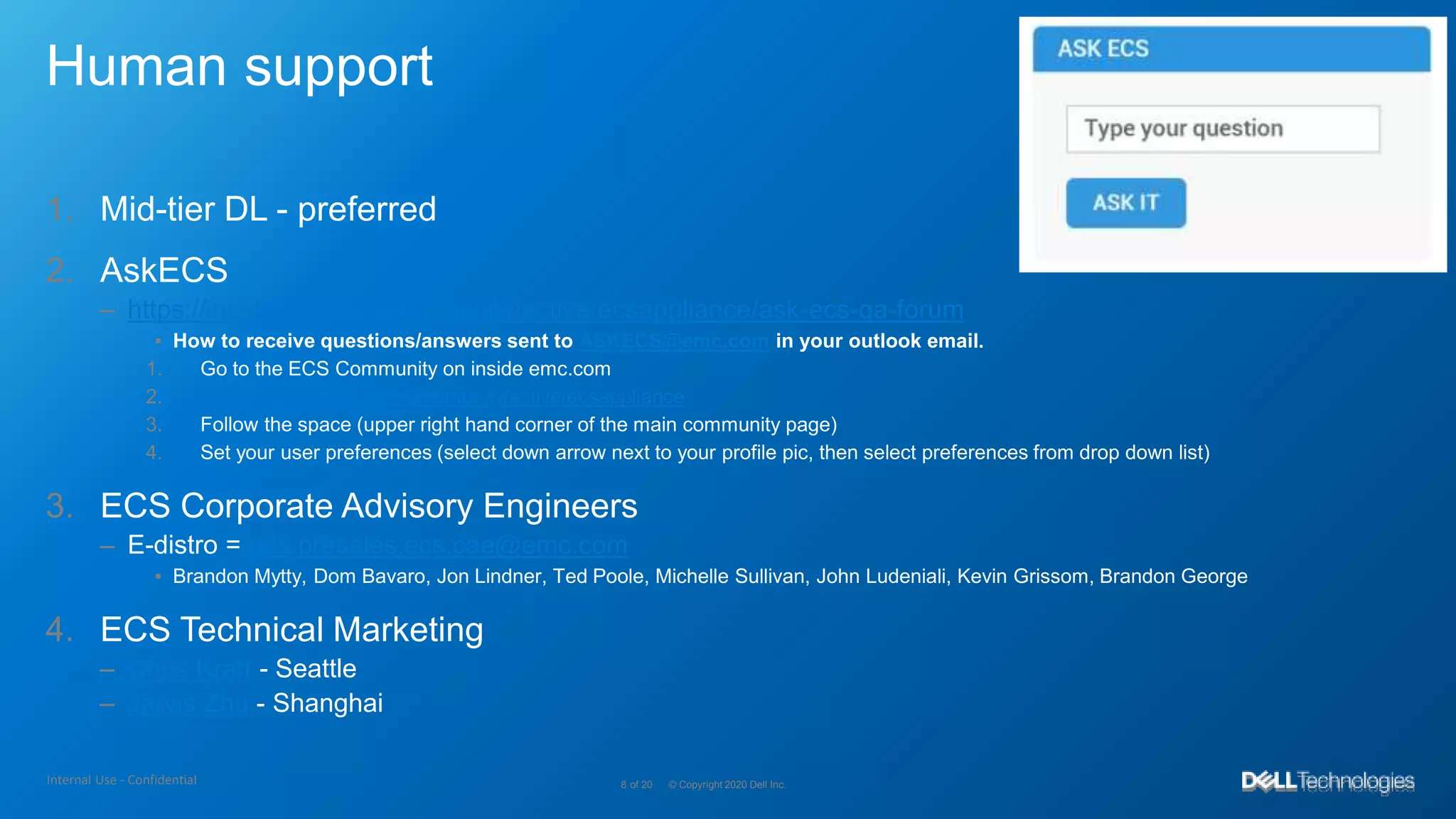This screenshot has width=1456, height=819.
Task: Open the Shanghai contact name link
Action: [188, 703]
